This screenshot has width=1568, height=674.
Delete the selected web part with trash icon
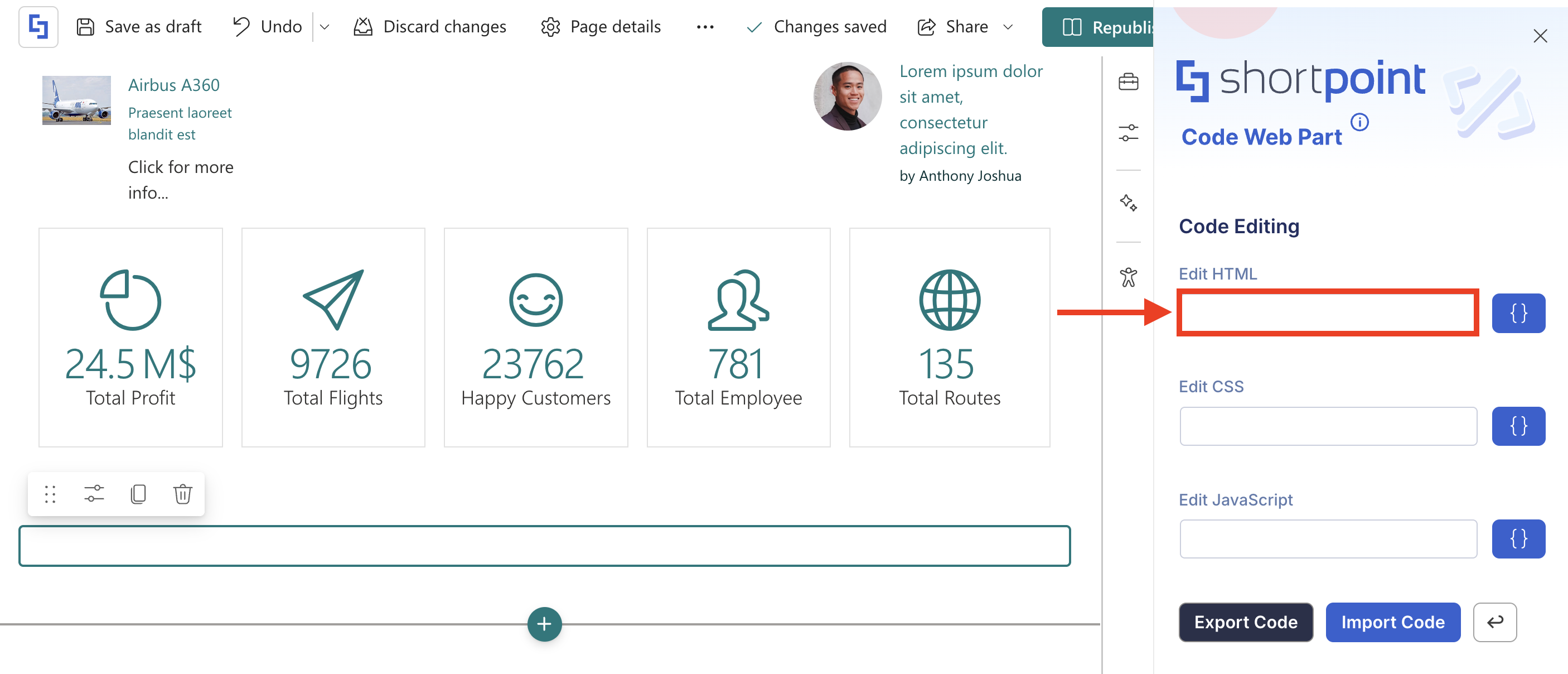point(182,493)
